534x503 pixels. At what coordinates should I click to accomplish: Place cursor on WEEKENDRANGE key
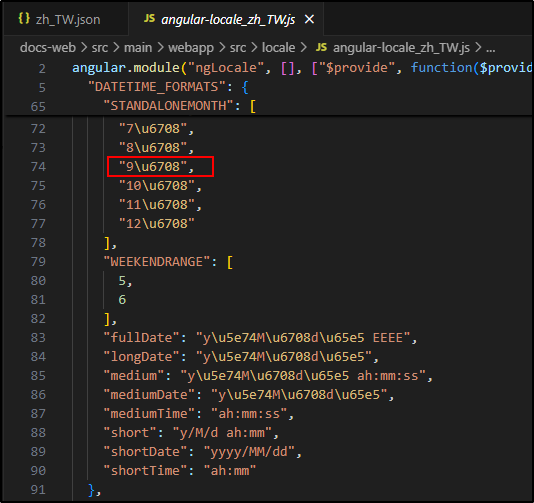[x=157, y=262]
